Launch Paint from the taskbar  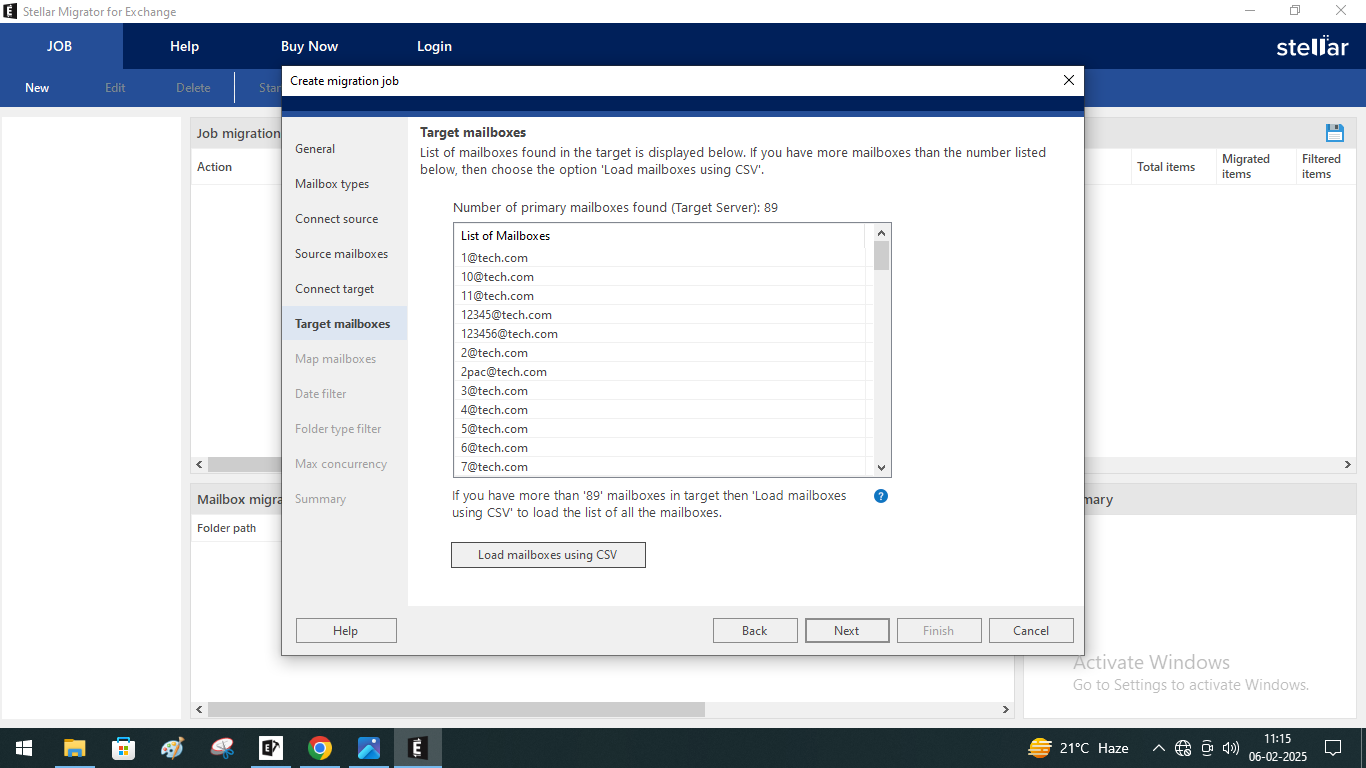(173, 748)
